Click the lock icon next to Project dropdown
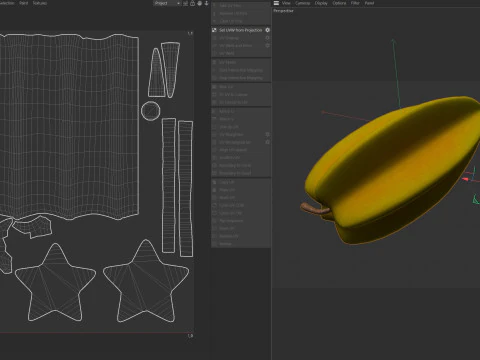Viewport: 480px width, 360px height. [x=192, y=3]
